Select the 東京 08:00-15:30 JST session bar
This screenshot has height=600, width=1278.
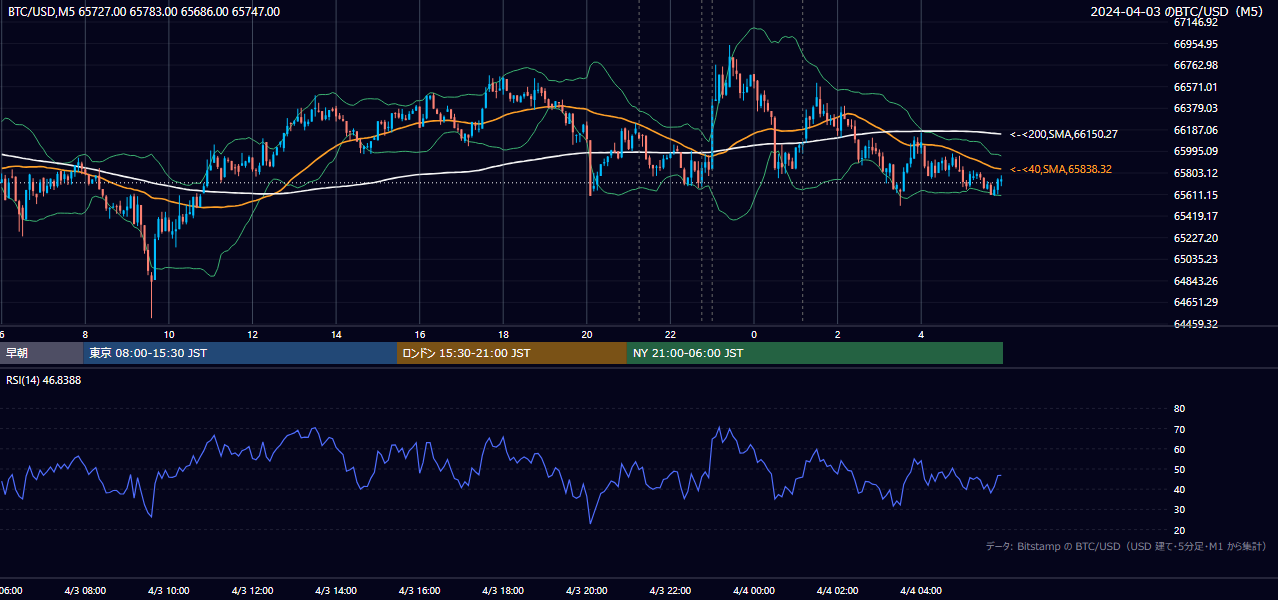point(240,353)
